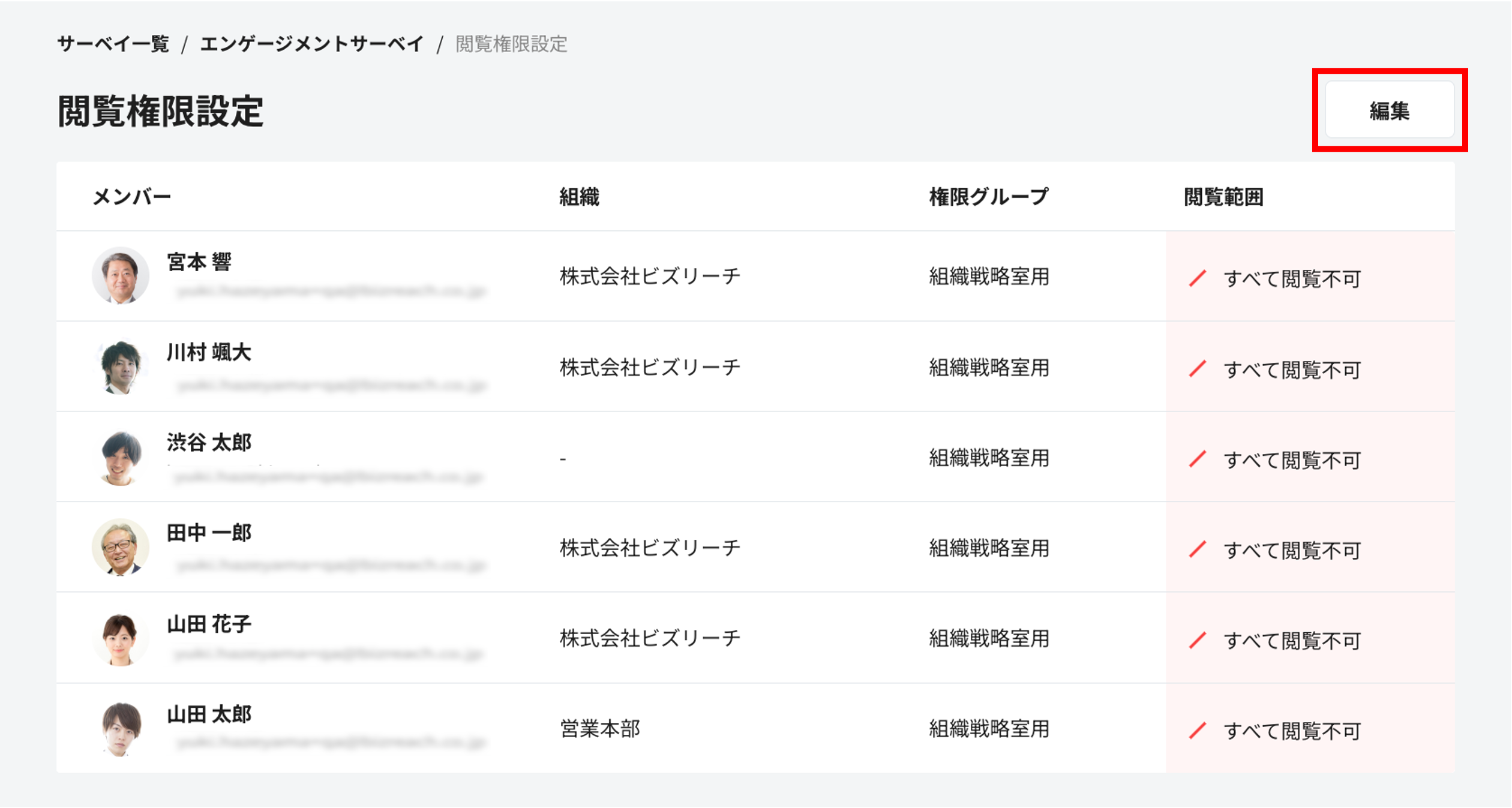Open 宮本 響's profile picture
Screen dimensions: 1512x808
[x=121, y=277]
